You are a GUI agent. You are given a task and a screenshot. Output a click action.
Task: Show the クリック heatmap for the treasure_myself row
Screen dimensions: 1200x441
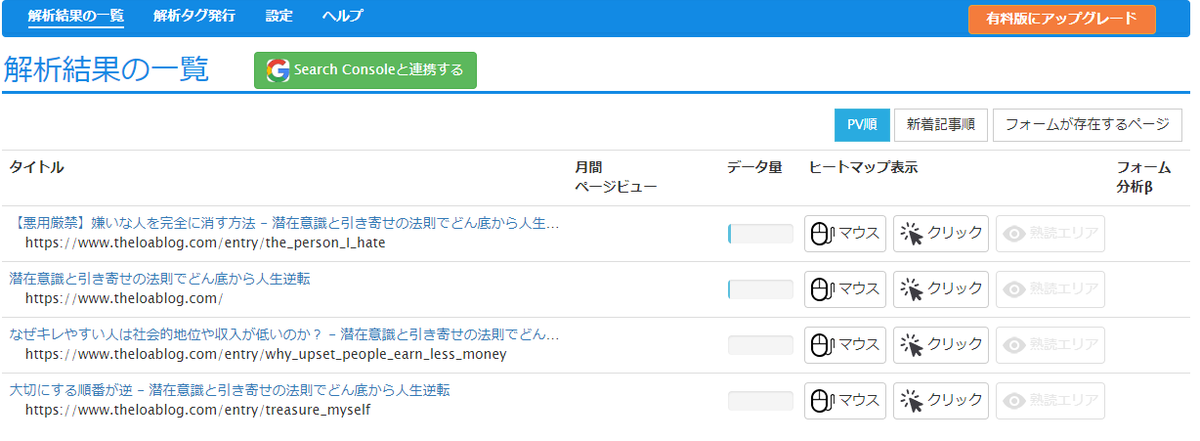click(x=941, y=400)
